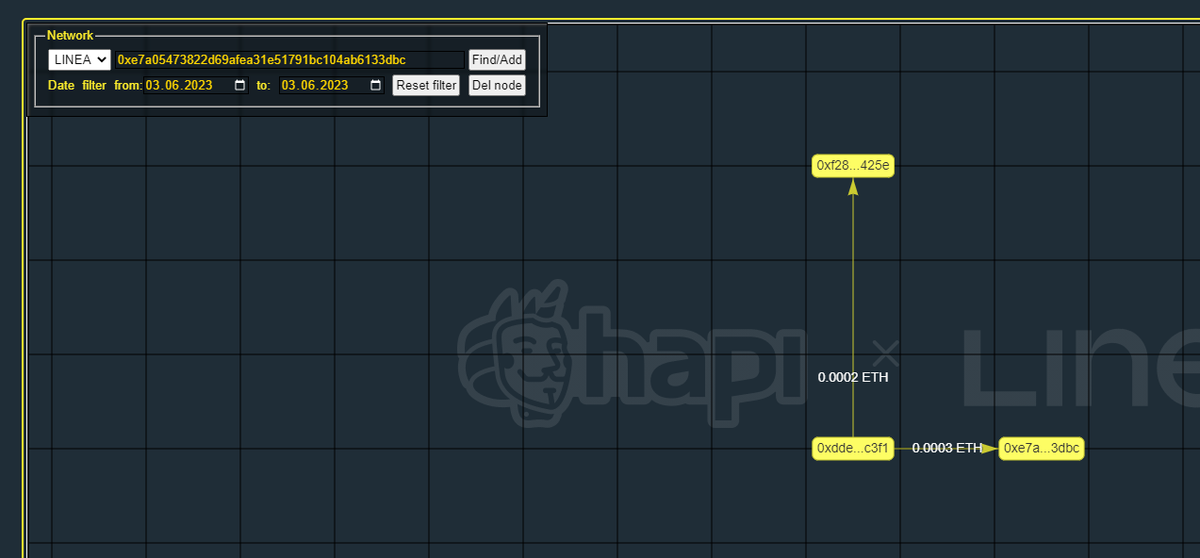
Task: Select the node 0xe7a...3dbc
Action: pyautogui.click(x=1041, y=448)
